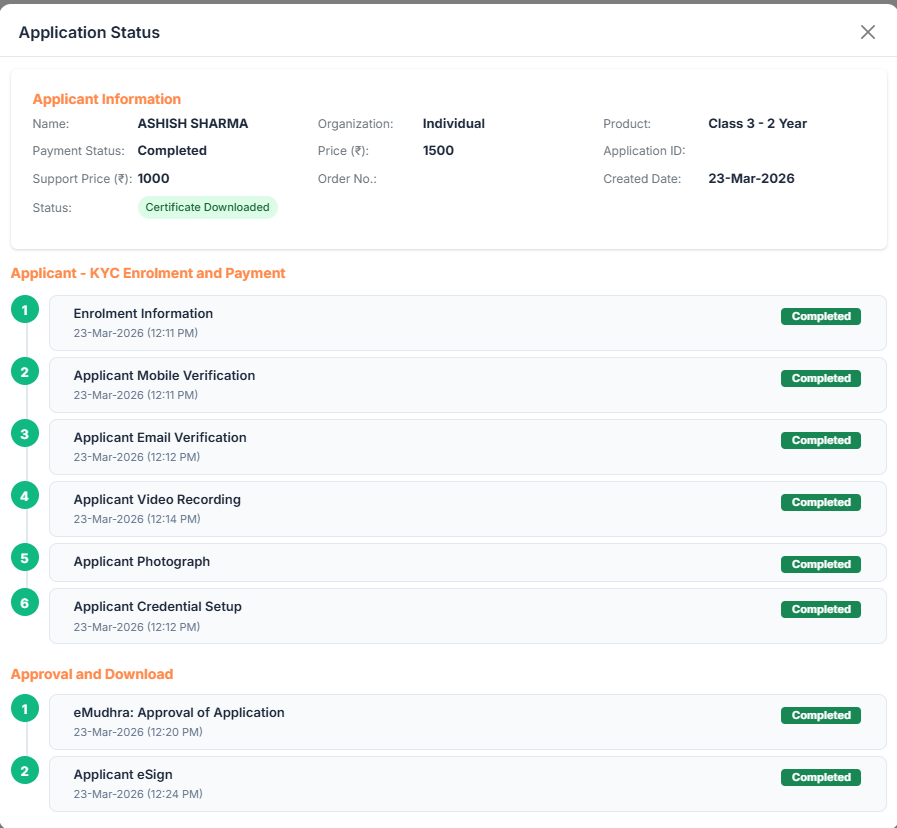Click step 1 circle for eMudhra Approval
897x828 pixels.
point(25,709)
